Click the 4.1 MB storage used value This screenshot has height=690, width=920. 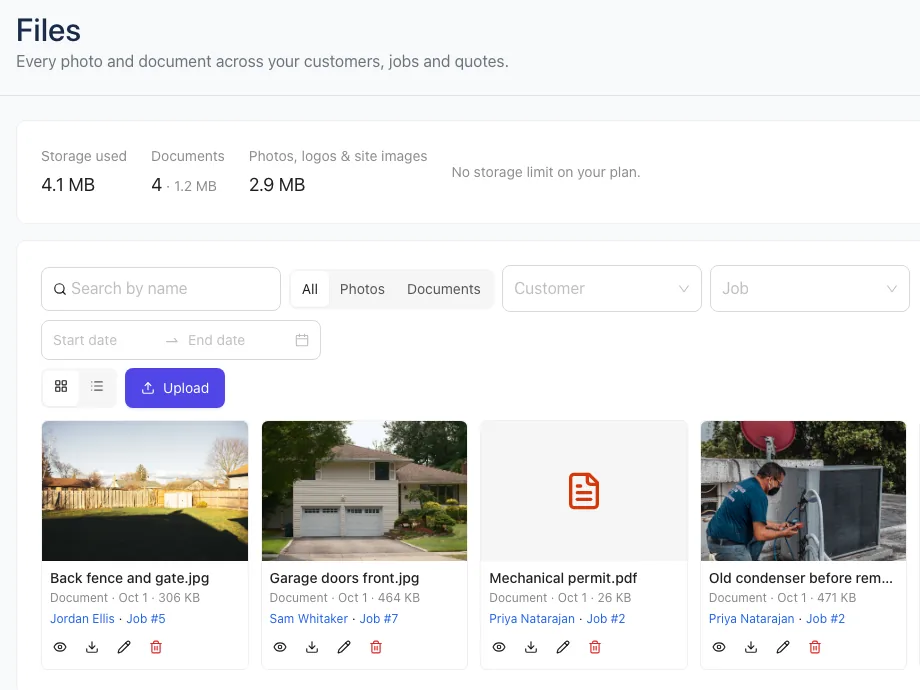point(68,185)
